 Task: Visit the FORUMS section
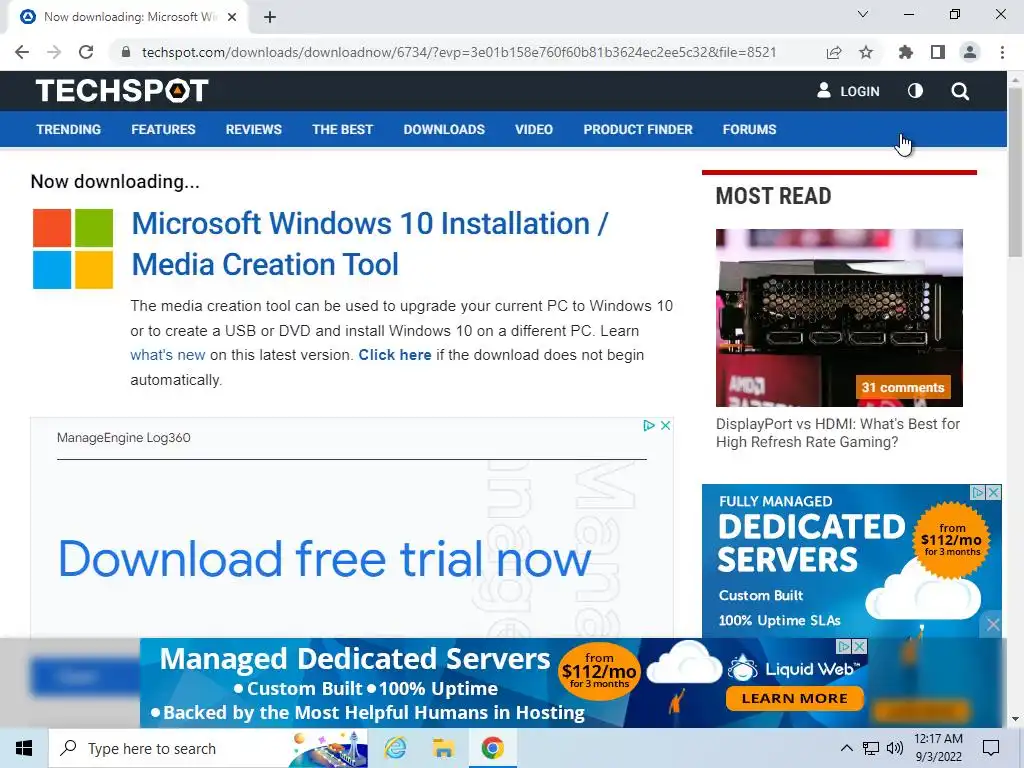tap(749, 129)
